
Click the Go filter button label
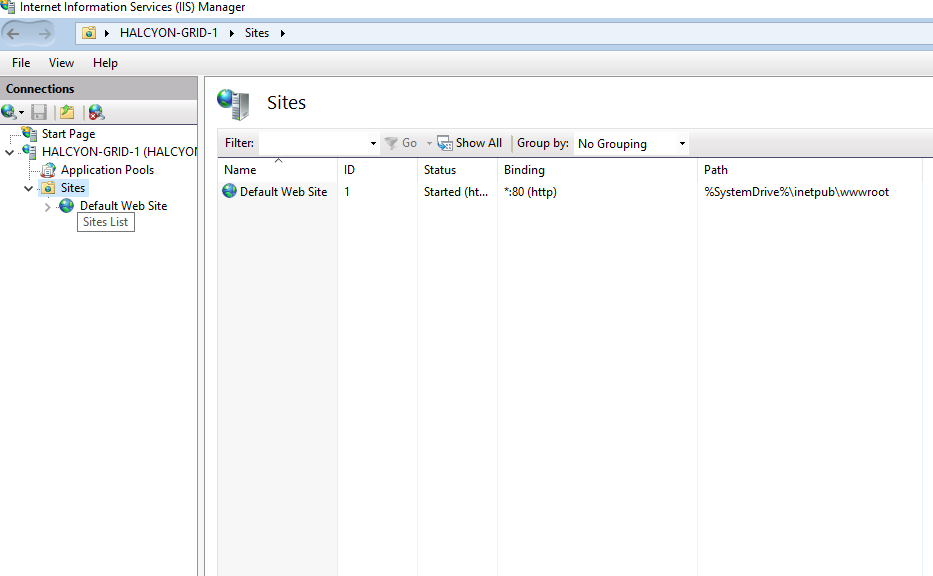click(409, 143)
